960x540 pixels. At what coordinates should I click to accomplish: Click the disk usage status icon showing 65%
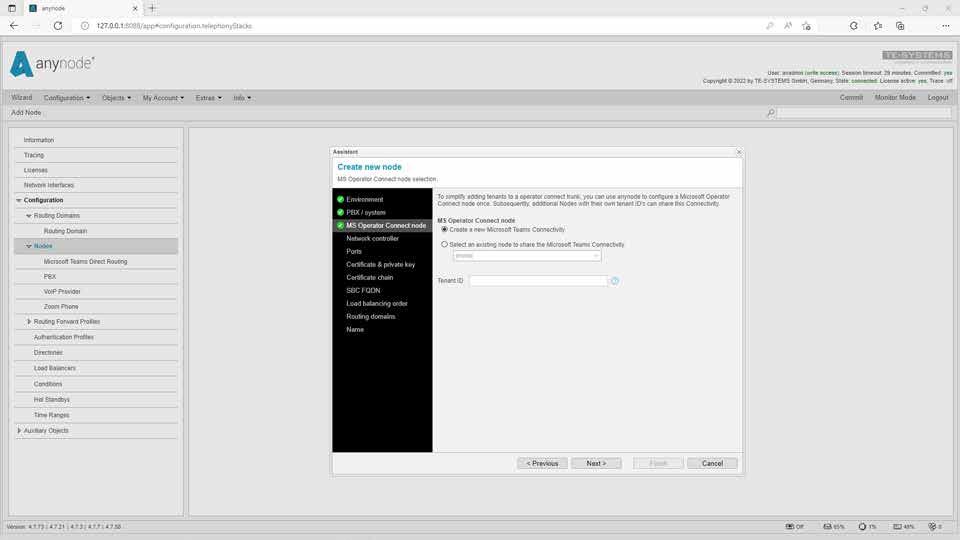point(833,527)
